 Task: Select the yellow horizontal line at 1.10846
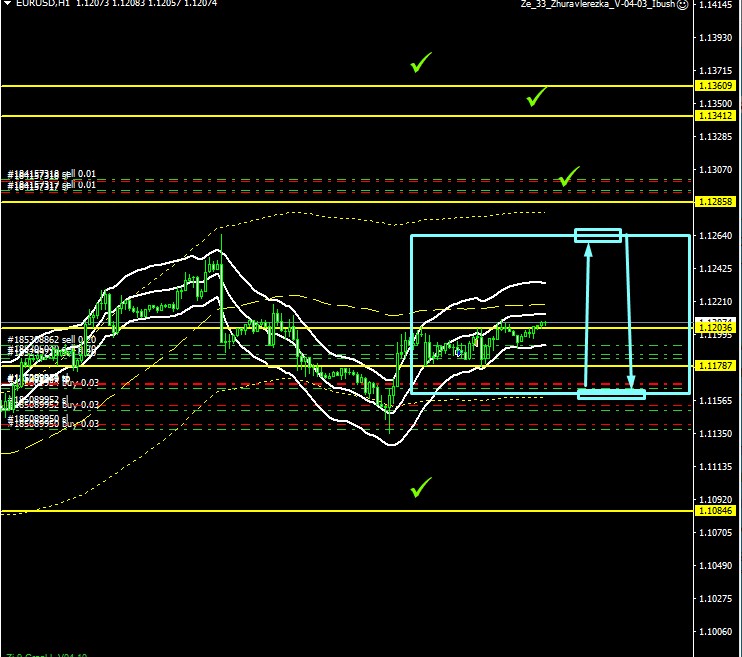[347, 511]
